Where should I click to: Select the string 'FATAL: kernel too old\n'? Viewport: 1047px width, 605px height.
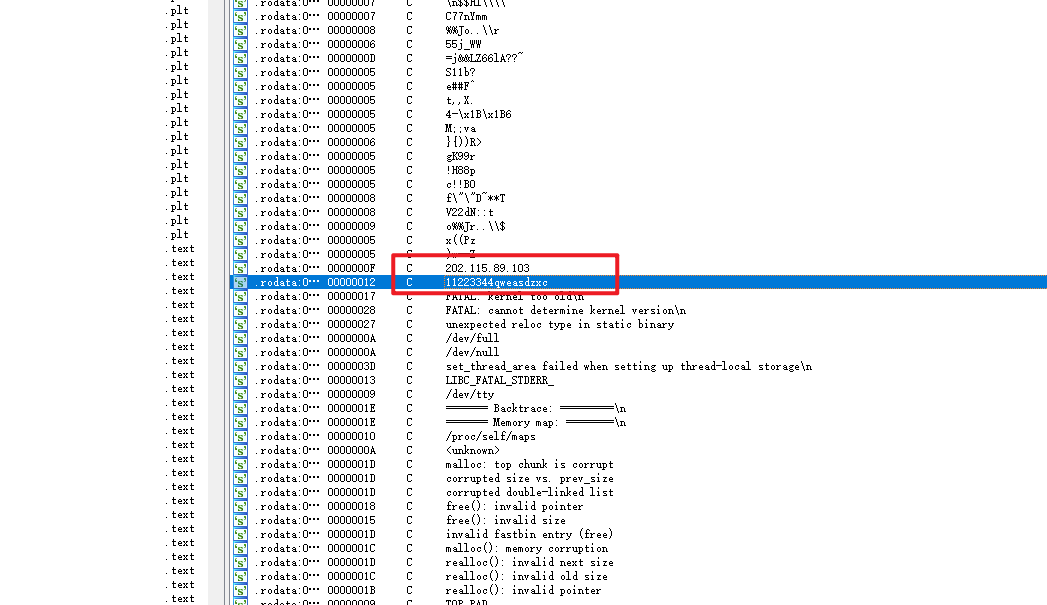(x=515, y=296)
